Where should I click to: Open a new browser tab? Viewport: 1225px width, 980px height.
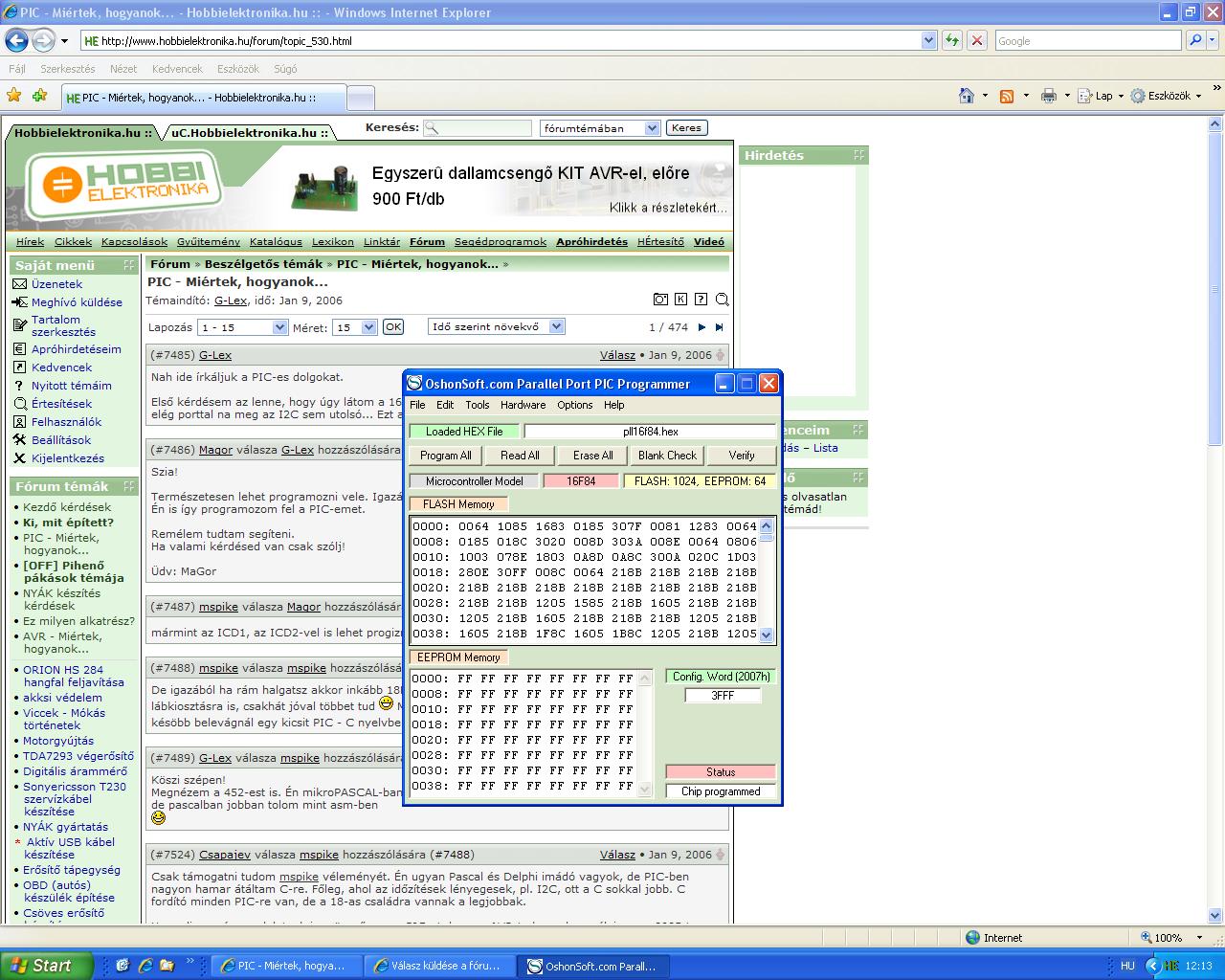[x=360, y=97]
